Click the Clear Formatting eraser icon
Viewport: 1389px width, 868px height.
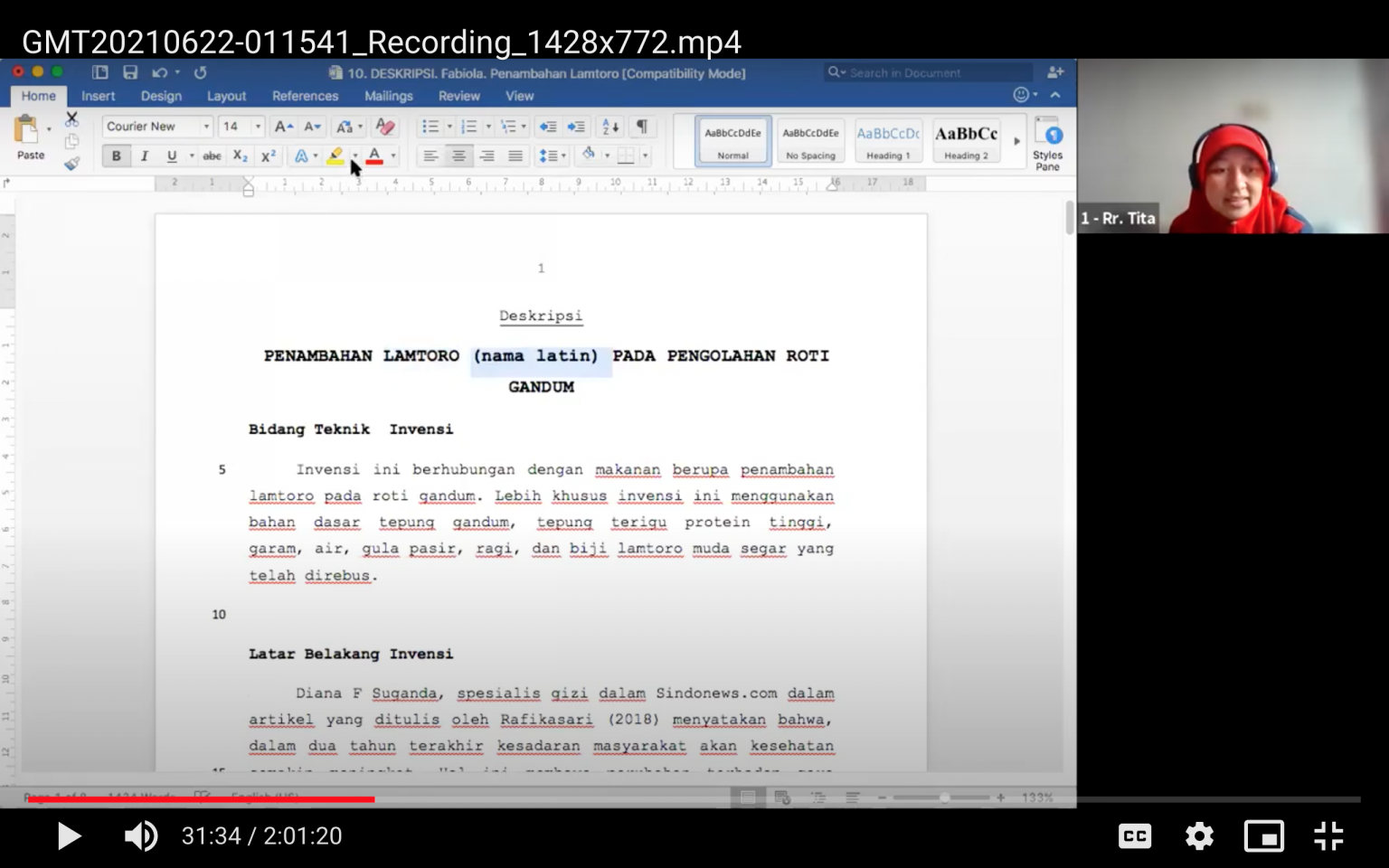click(385, 127)
